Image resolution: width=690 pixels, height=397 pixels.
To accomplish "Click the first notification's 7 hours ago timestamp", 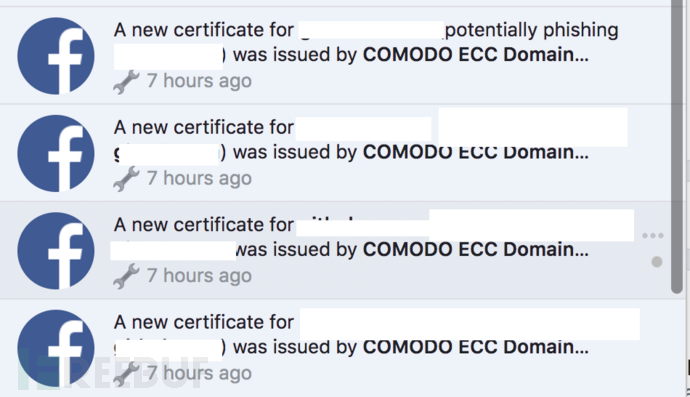I will (x=199, y=81).
